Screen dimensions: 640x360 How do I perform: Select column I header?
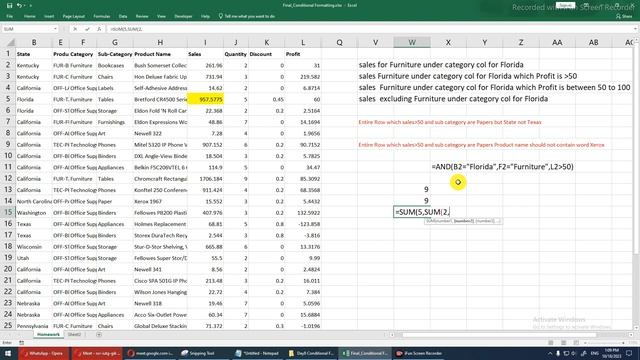click(x=205, y=42)
